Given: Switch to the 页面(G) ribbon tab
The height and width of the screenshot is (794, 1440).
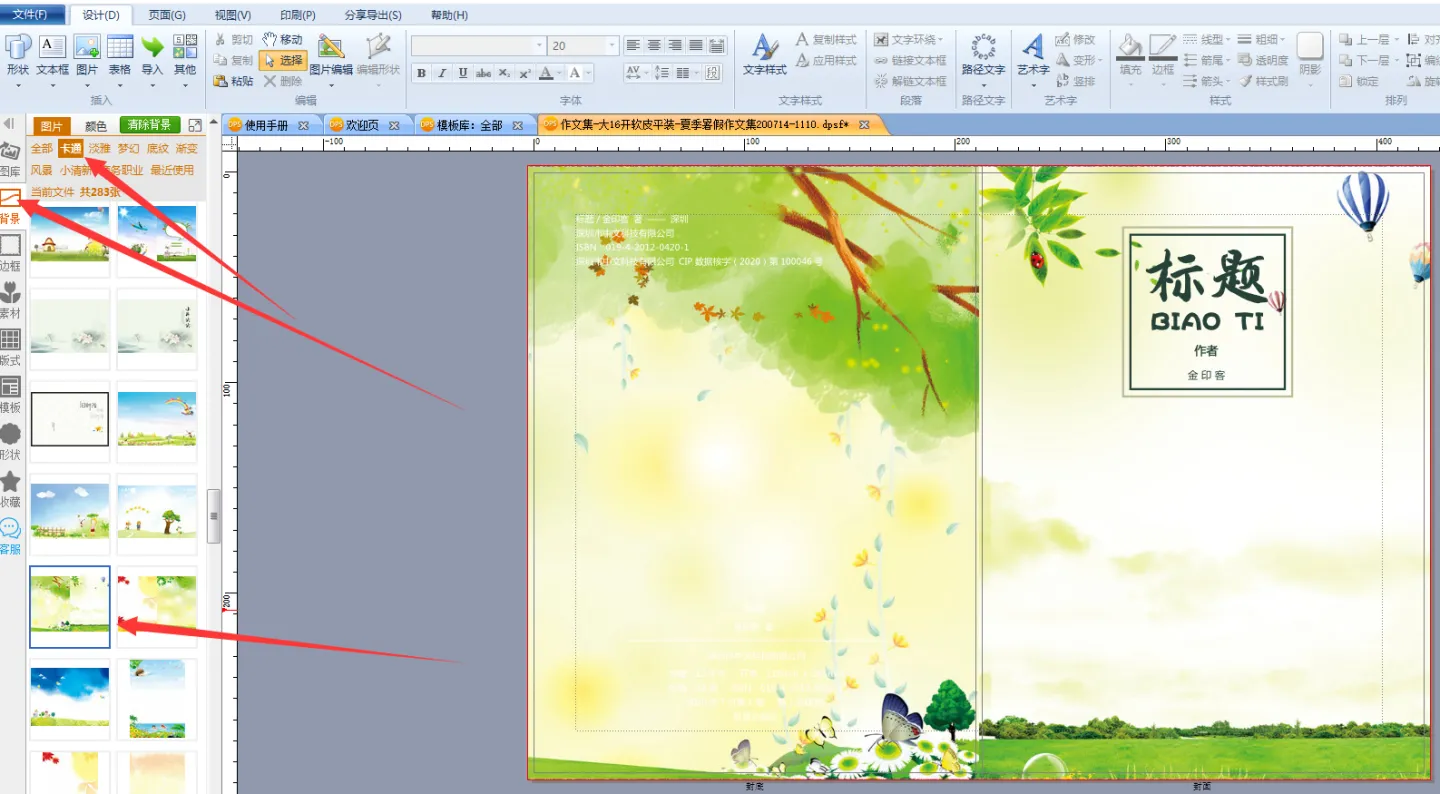Looking at the screenshot, I should click(x=167, y=15).
